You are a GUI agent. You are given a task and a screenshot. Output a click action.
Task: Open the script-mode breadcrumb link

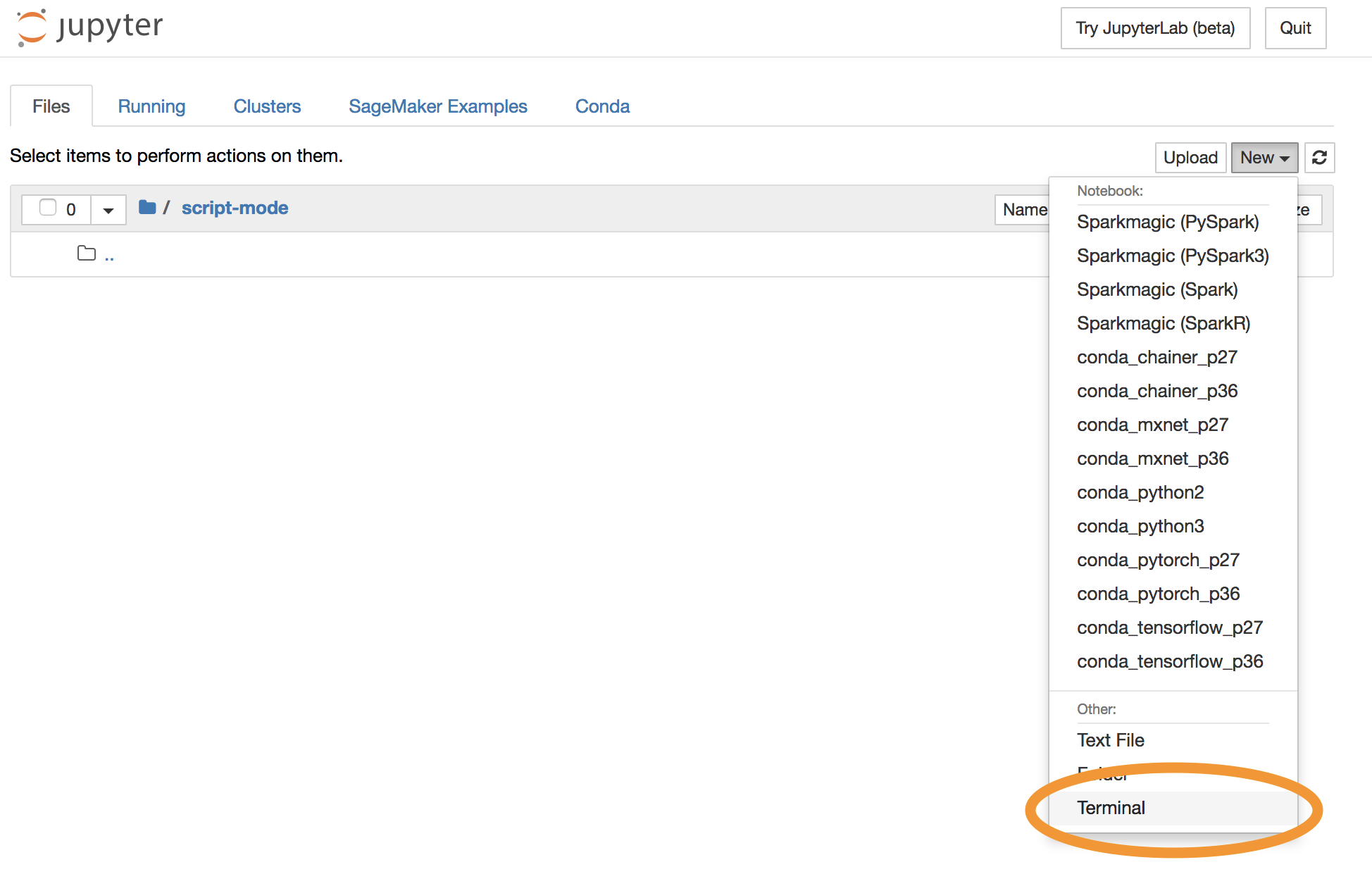pyautogui.click(x=235, y=208)
